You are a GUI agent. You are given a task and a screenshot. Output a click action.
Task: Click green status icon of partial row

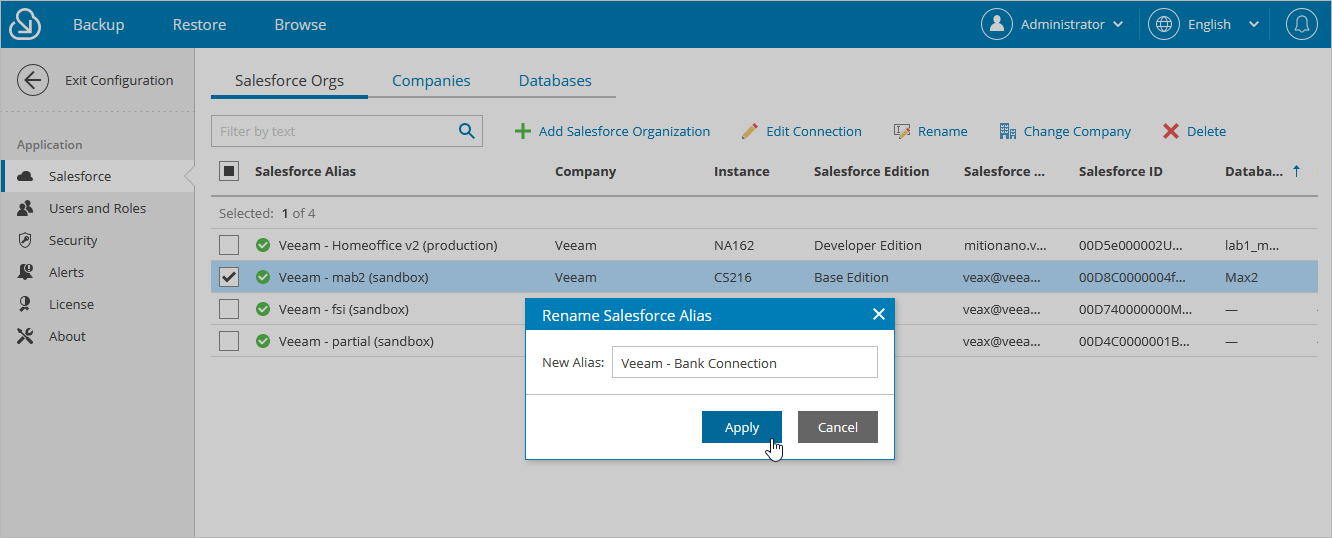coord(263,341)
